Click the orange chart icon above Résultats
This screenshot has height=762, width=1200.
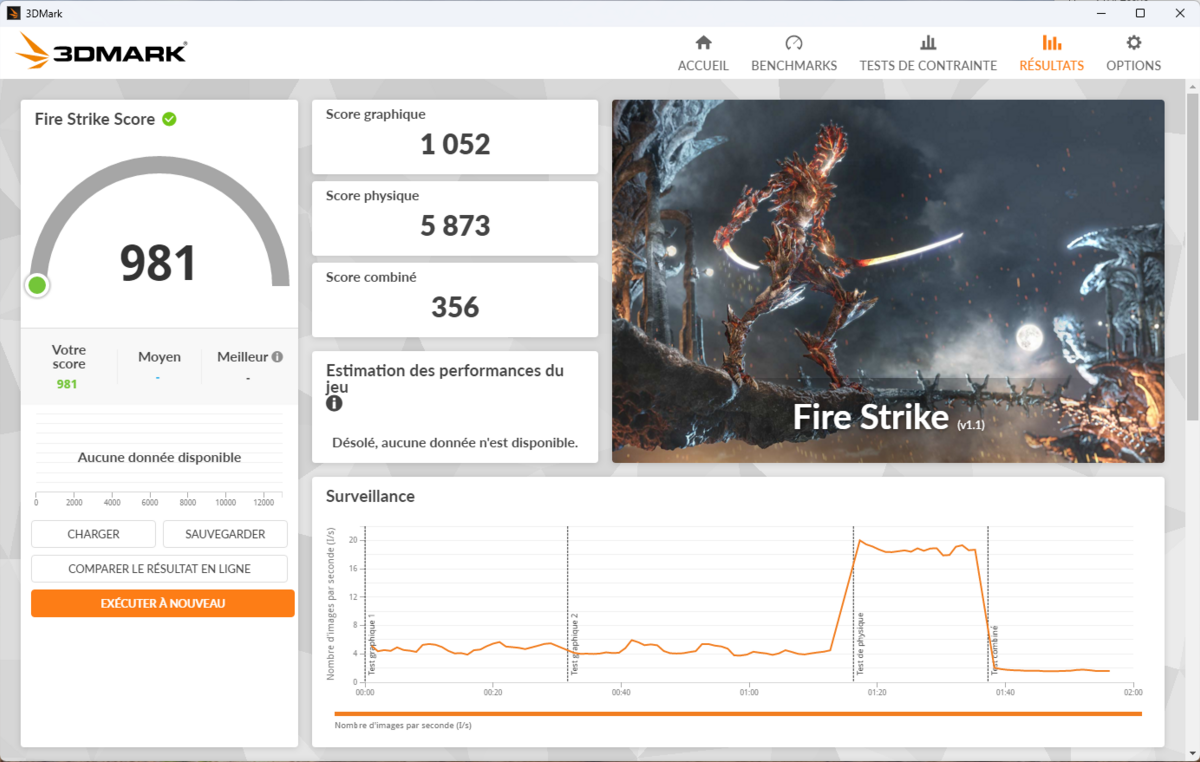pos(1051,43)
